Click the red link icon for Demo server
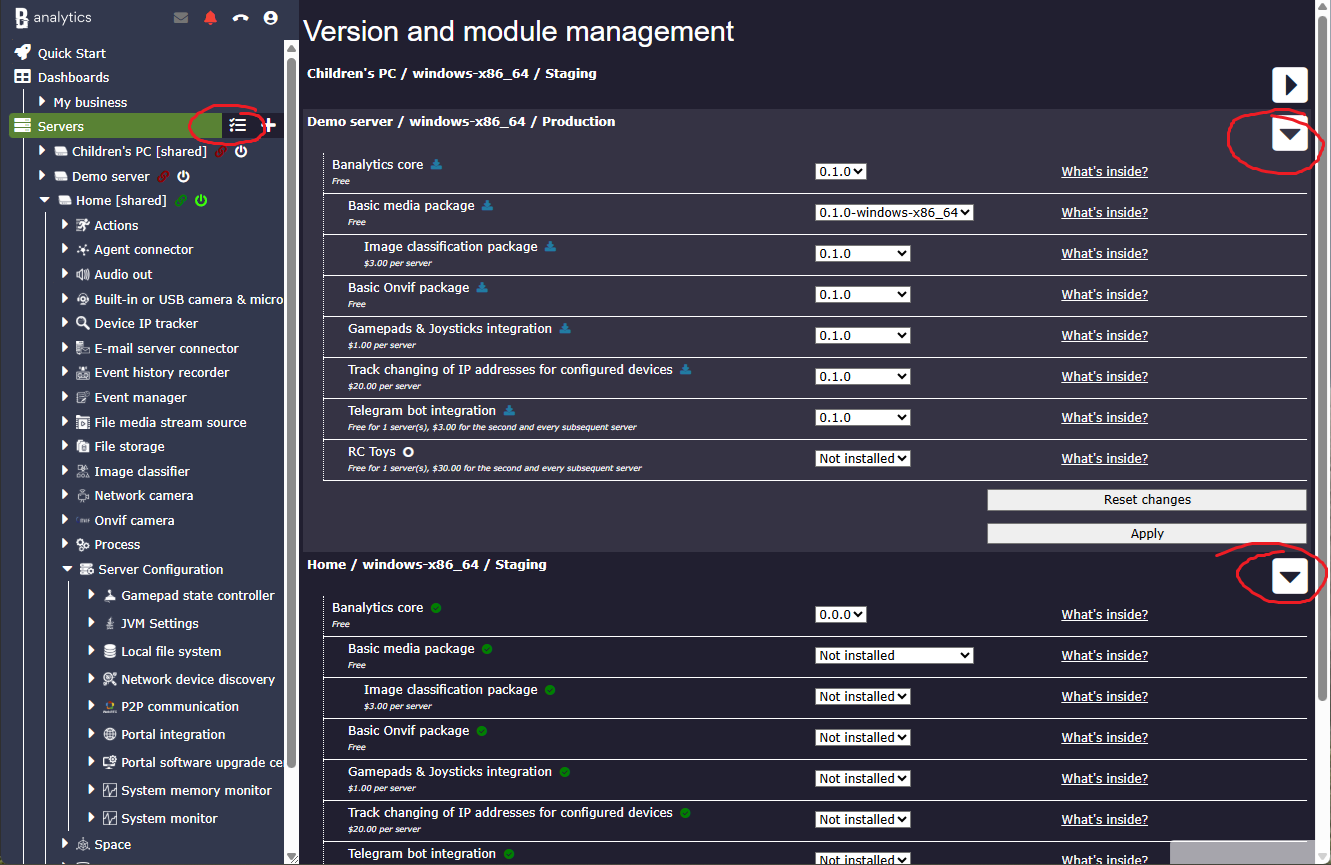The width and height of the screenshot is (1331, 865). [x=164, y=177]
